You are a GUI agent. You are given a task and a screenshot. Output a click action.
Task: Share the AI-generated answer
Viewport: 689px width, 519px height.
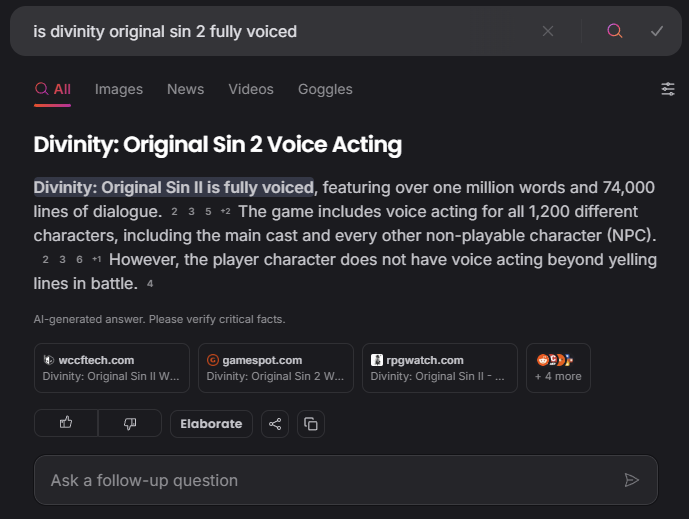click(275, 424)
